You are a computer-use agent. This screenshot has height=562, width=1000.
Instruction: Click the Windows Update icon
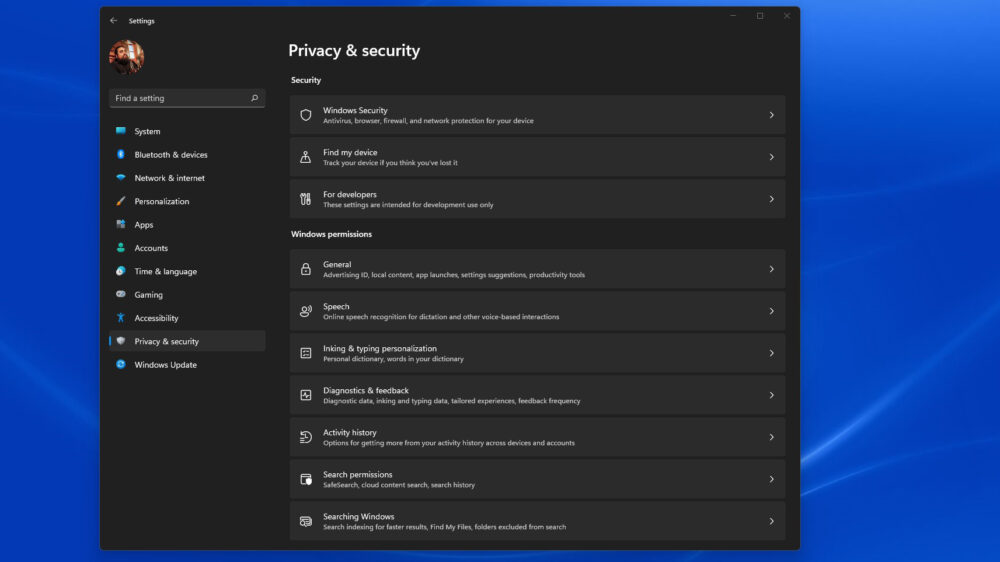(121, 364)
